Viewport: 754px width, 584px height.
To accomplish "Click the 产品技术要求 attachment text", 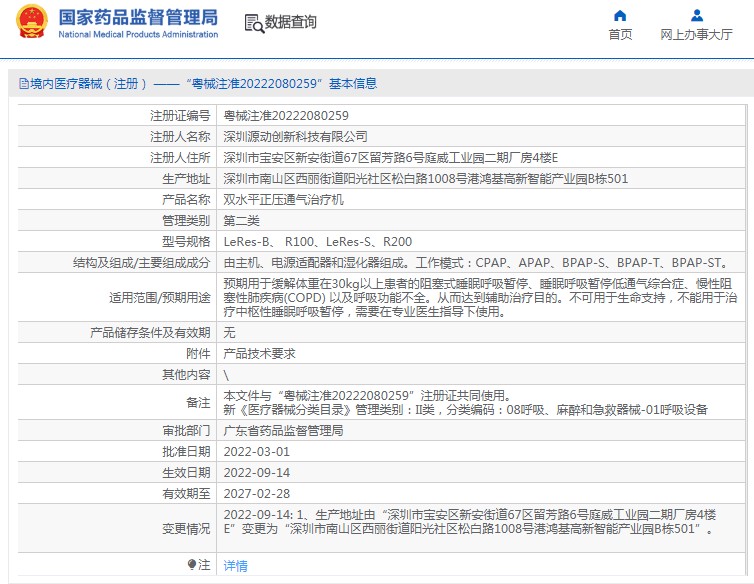I will [259, 354].
